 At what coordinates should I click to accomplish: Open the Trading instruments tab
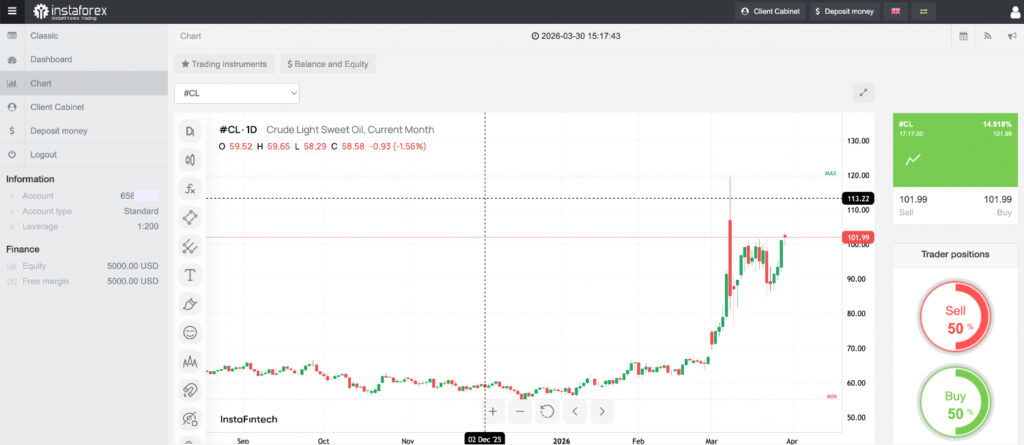click(224, 64)
